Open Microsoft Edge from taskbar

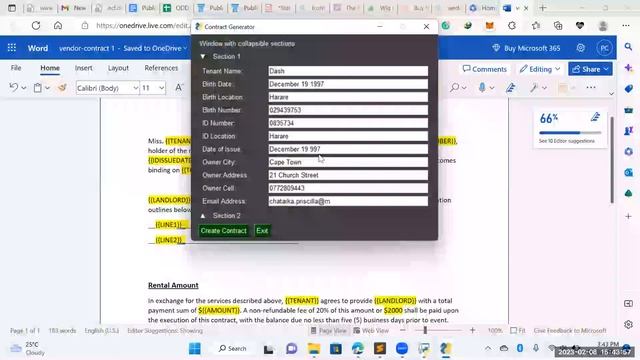tap(358, 348)
